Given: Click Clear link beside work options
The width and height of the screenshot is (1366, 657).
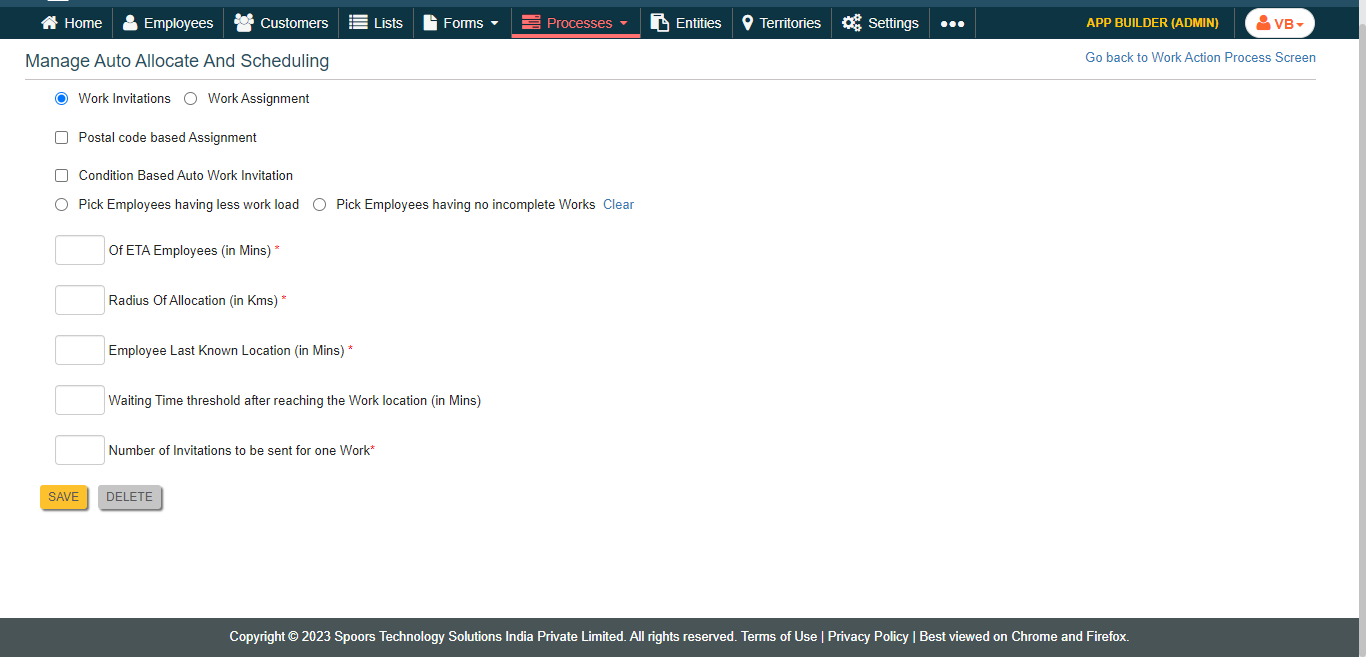Looking at the screenshot, I should point(618,205).
